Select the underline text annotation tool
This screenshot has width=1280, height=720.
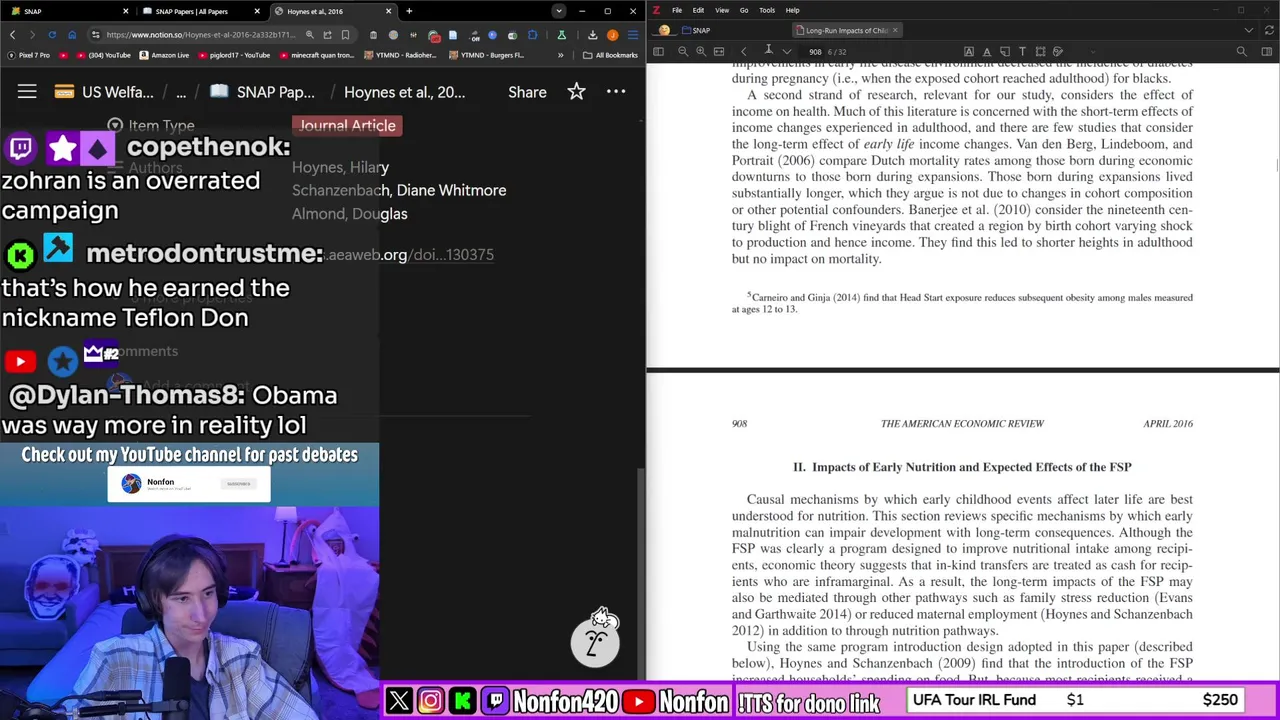click(x=987, y=51)
